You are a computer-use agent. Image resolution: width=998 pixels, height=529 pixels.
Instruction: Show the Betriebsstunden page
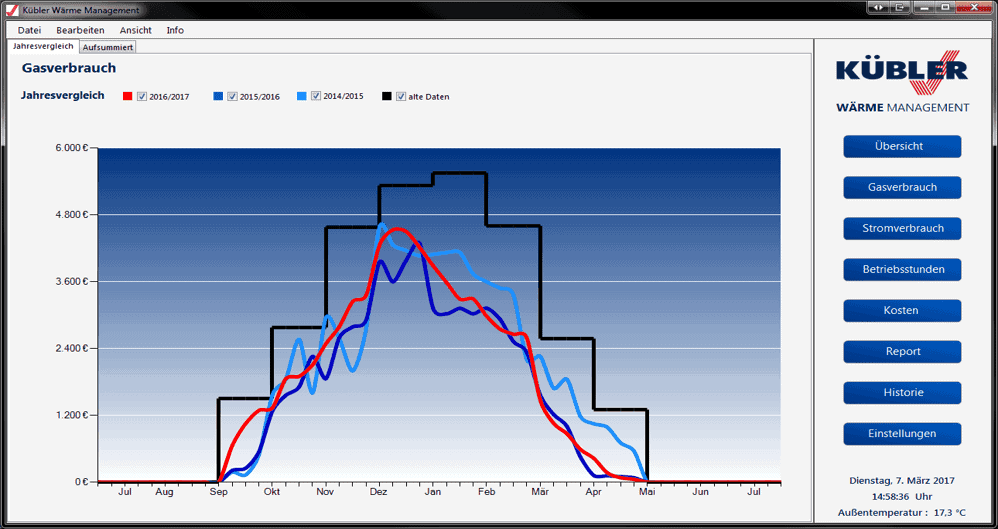pos(902,269)
